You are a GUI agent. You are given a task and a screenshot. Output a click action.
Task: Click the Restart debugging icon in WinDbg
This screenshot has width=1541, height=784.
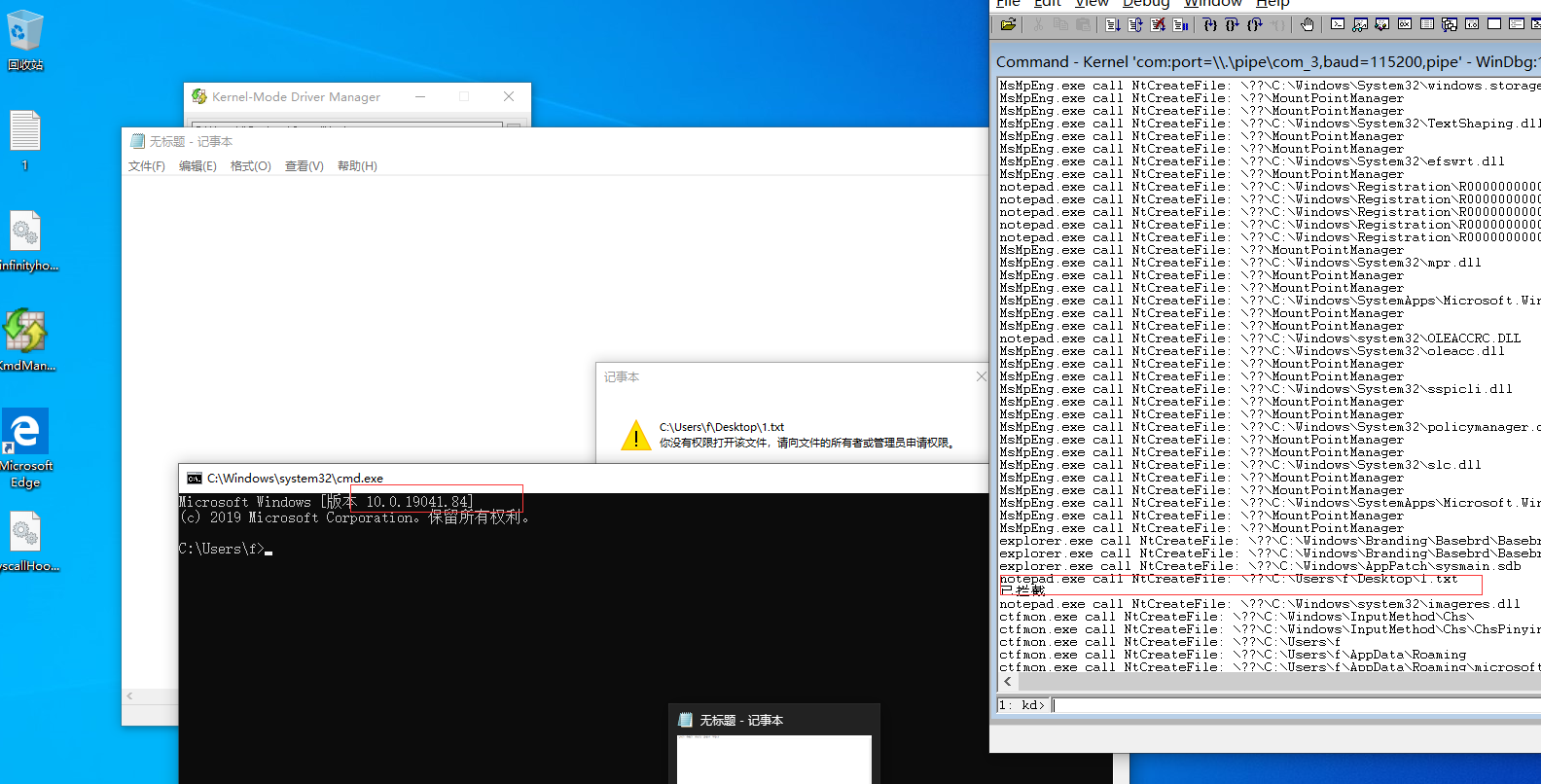[x=1135, y=24]
